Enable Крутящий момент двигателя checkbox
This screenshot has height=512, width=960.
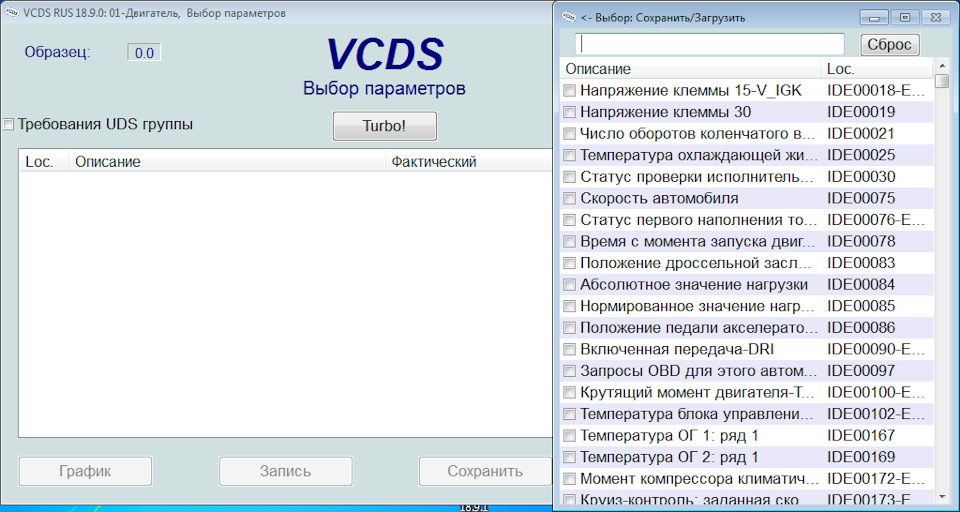click(569, 392)
